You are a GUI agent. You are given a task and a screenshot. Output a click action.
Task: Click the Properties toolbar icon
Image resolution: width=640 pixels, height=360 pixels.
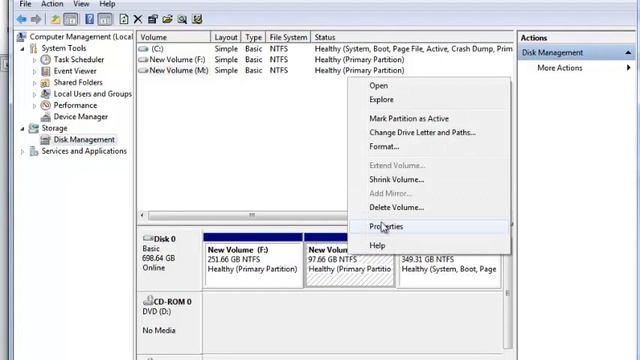pyautogui.click(x=153, y=19)
